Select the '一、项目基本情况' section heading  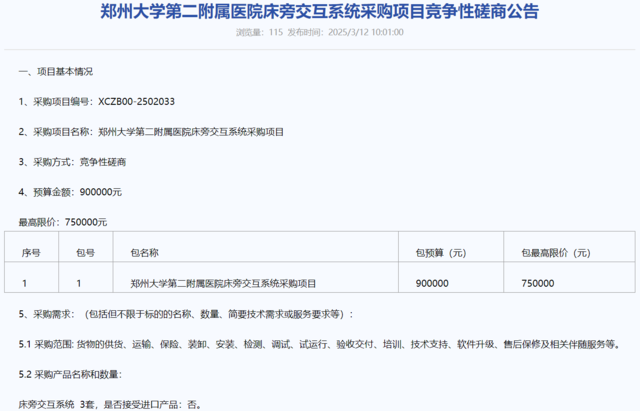coord(56,72)
